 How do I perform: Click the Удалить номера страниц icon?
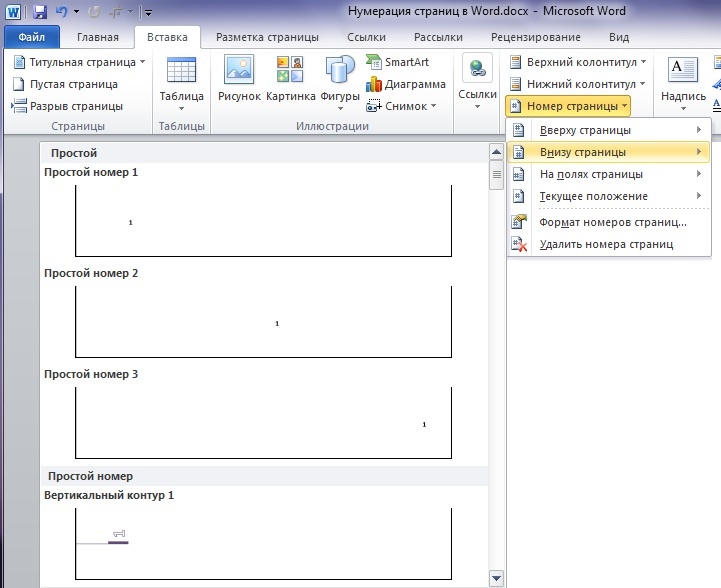[519, 244]
